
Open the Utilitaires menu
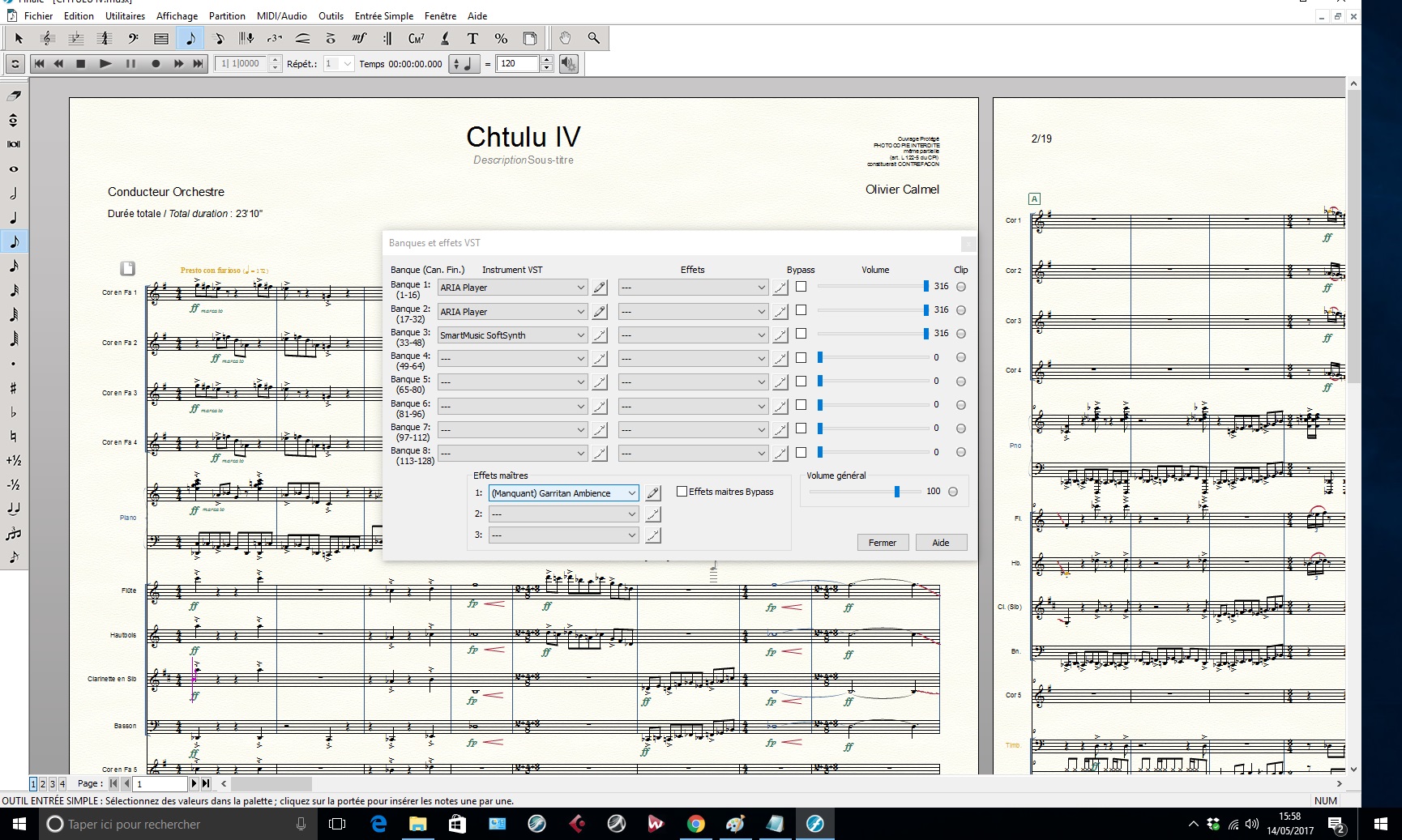125,15
